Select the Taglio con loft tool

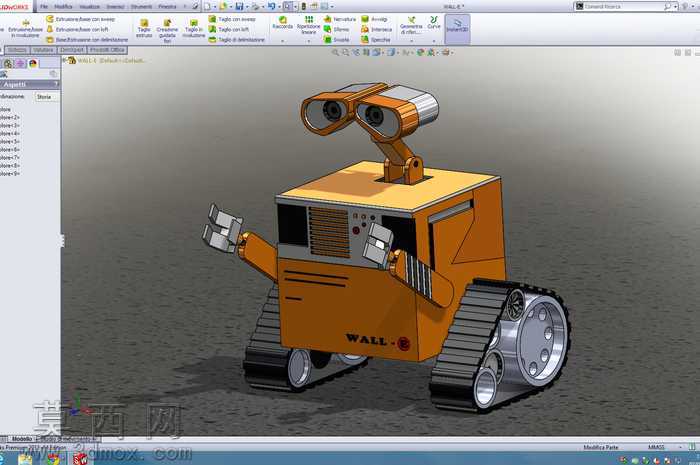point(229,29)
